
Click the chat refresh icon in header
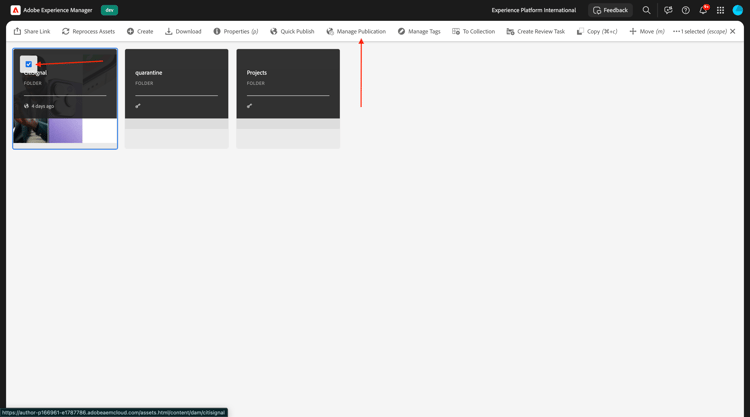tap(668, 10)
